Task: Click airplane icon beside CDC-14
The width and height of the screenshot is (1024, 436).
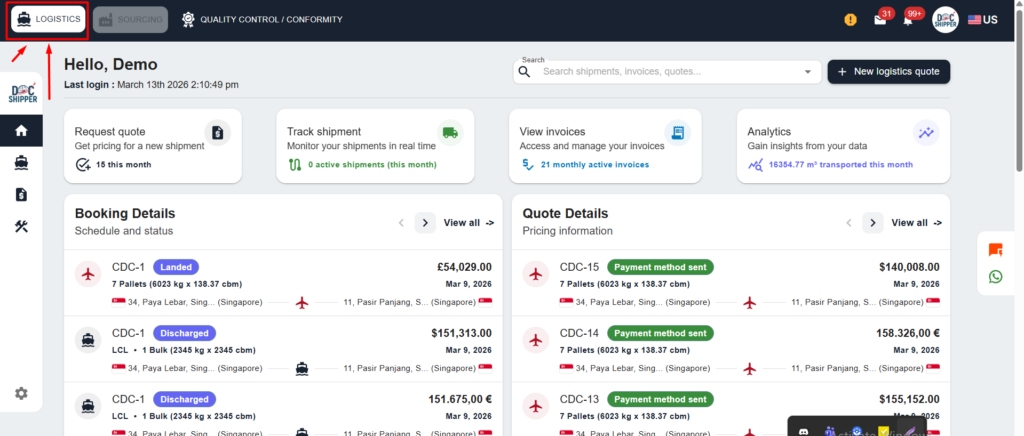Action: pos(536,340)
